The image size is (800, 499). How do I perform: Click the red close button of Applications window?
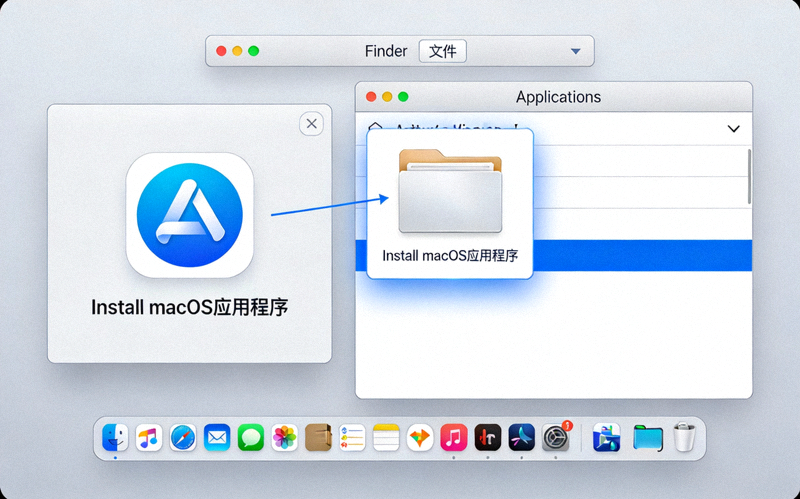tap(371, 97)
